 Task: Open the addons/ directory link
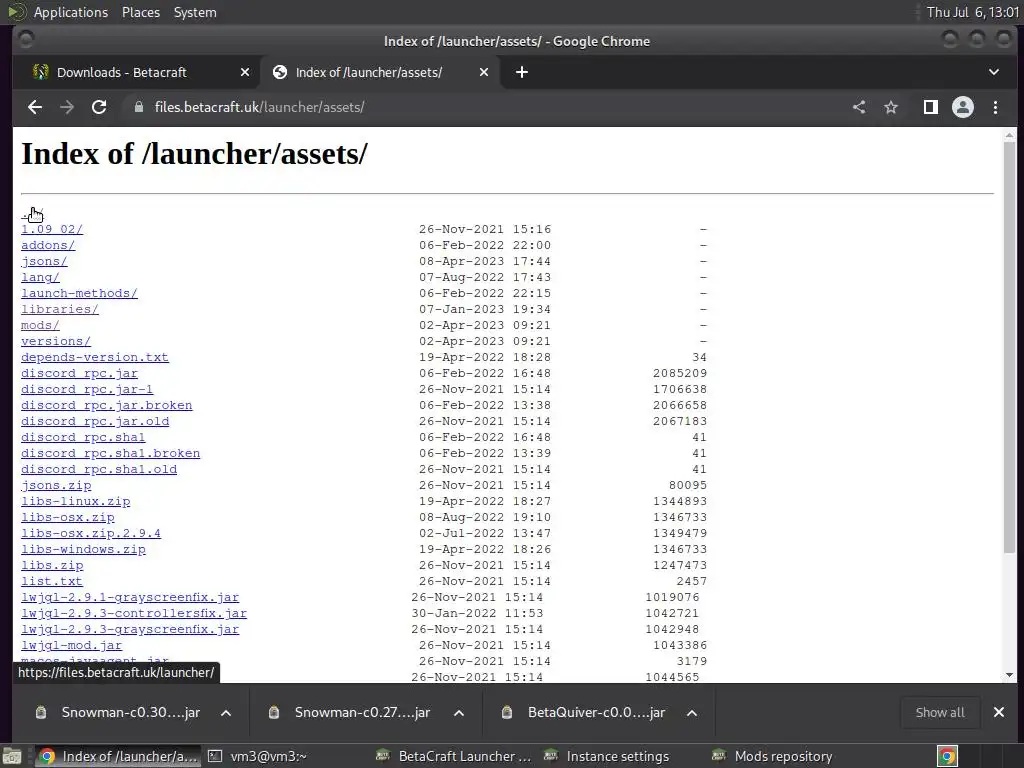[48, 246]
